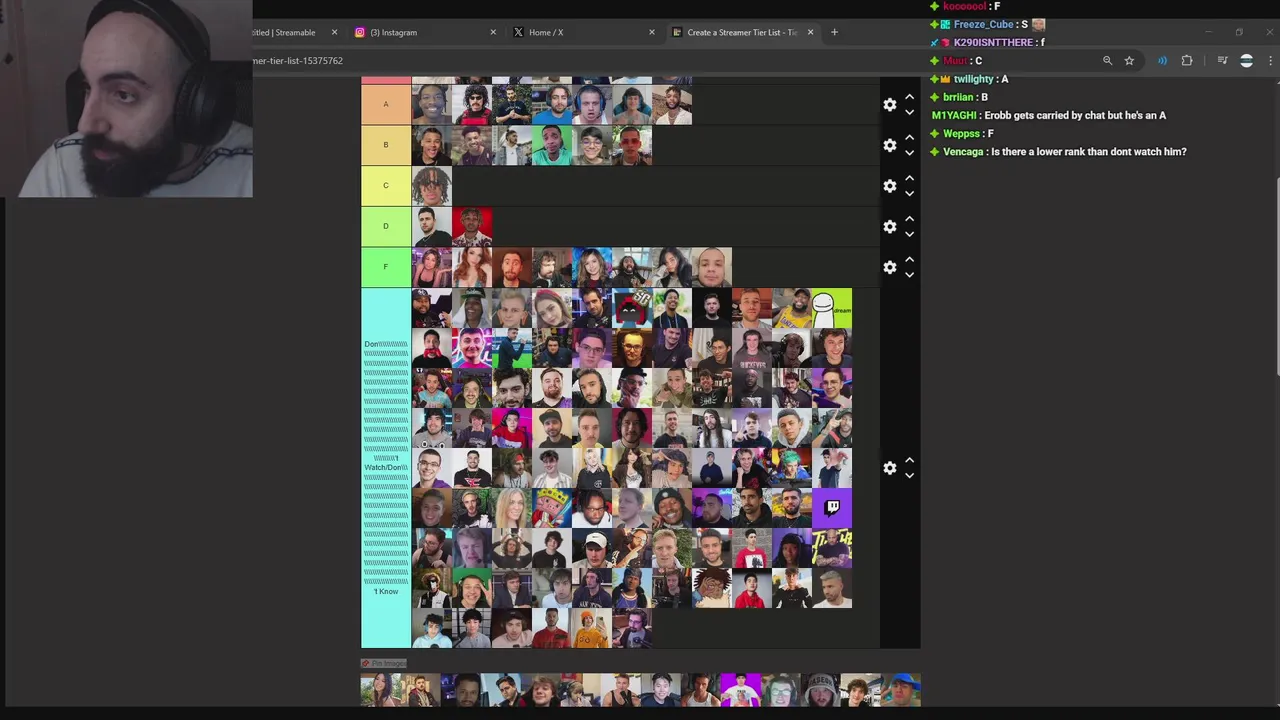Click the blue sound-wave extension icon
This screenshot has height=720, width=1280.
(1162, 61)
